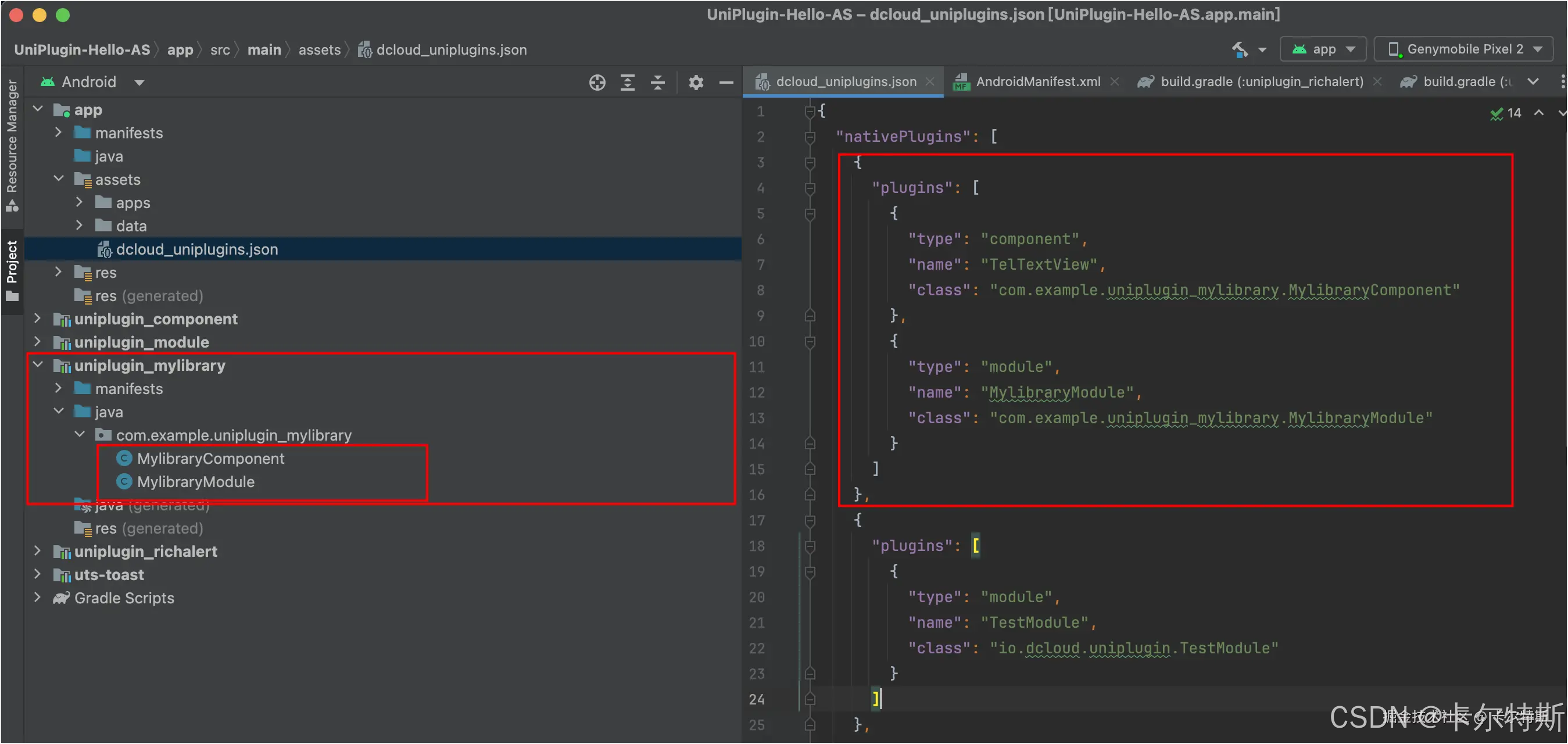The height and width of the screenshot is (744, 1568).
Task: Expand the apps folder under assets
Action: pos(79,202)
